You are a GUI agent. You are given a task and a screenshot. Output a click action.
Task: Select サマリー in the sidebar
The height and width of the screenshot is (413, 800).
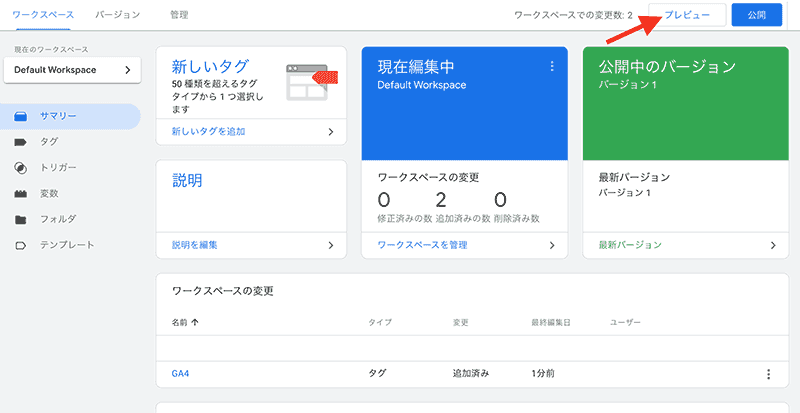(x=70, y=116)
